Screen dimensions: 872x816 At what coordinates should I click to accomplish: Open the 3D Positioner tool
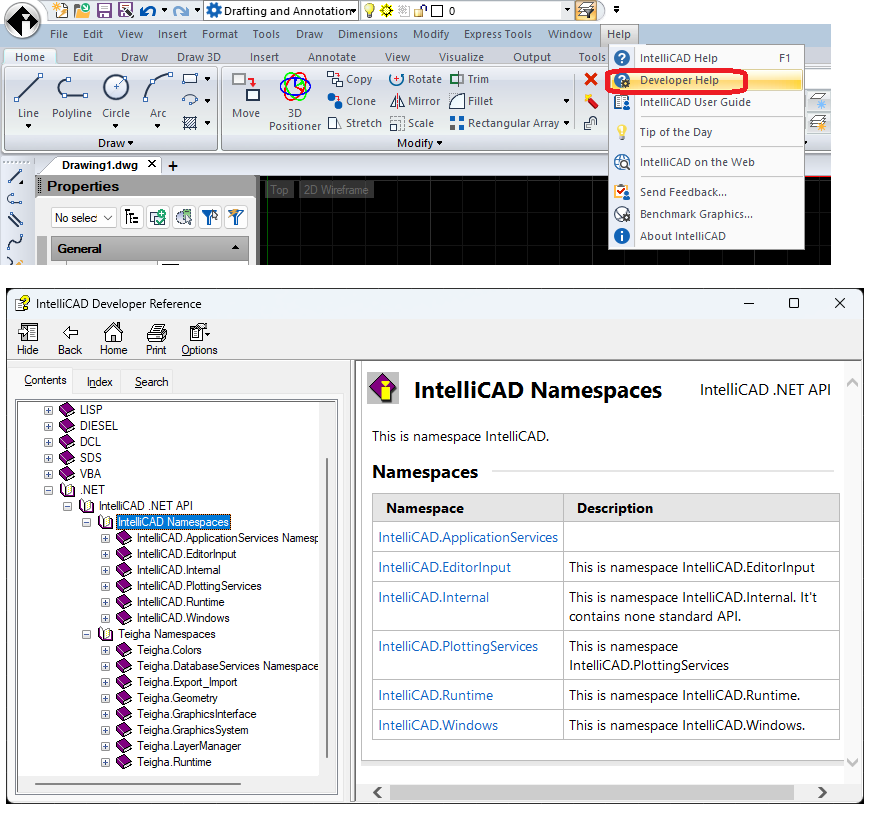pyautogui.click(x=295, y=101)
